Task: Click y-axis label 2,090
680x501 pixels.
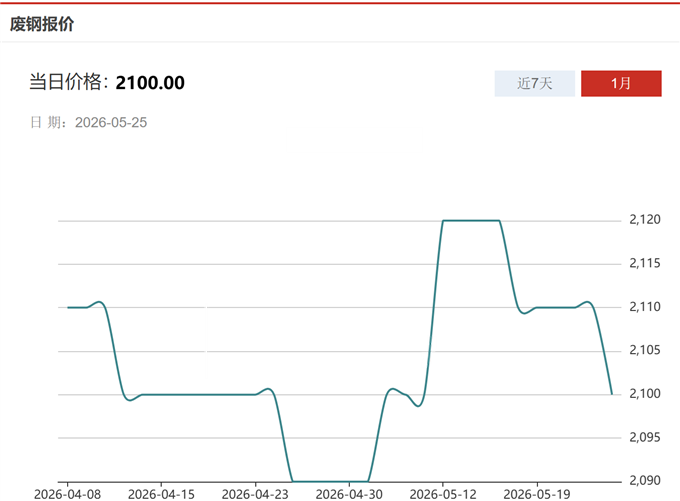Action: (x=645, y=481)
